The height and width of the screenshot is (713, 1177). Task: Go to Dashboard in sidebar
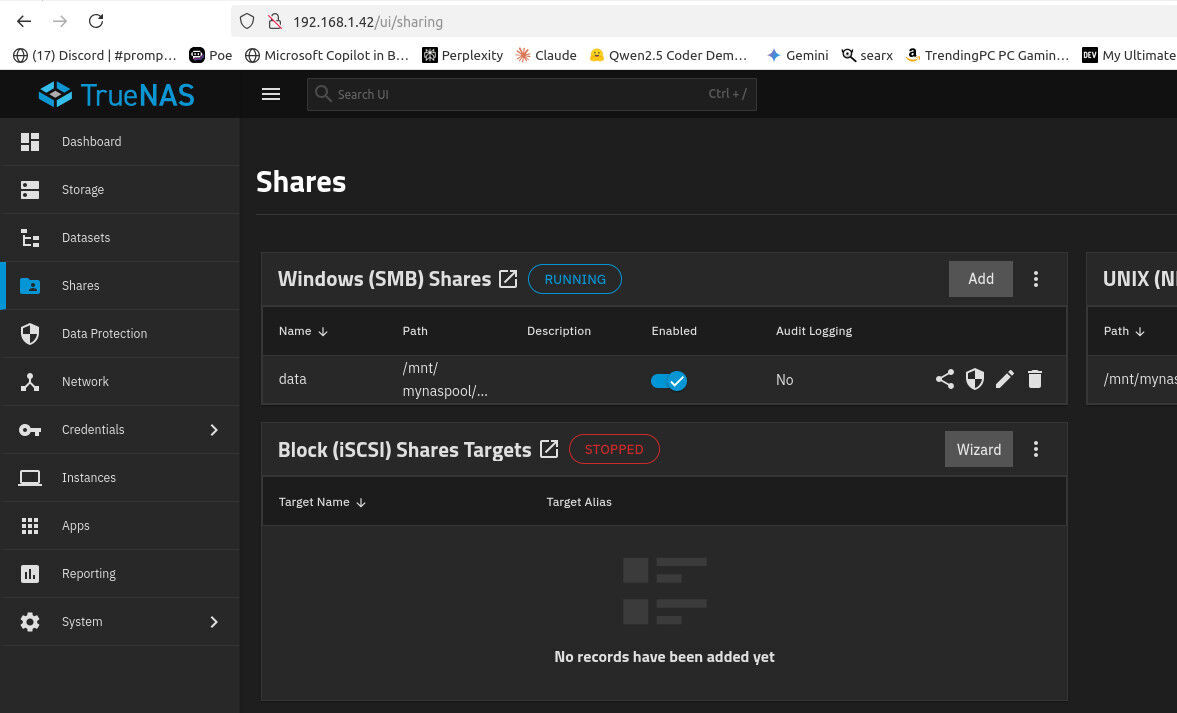[91, 142]
